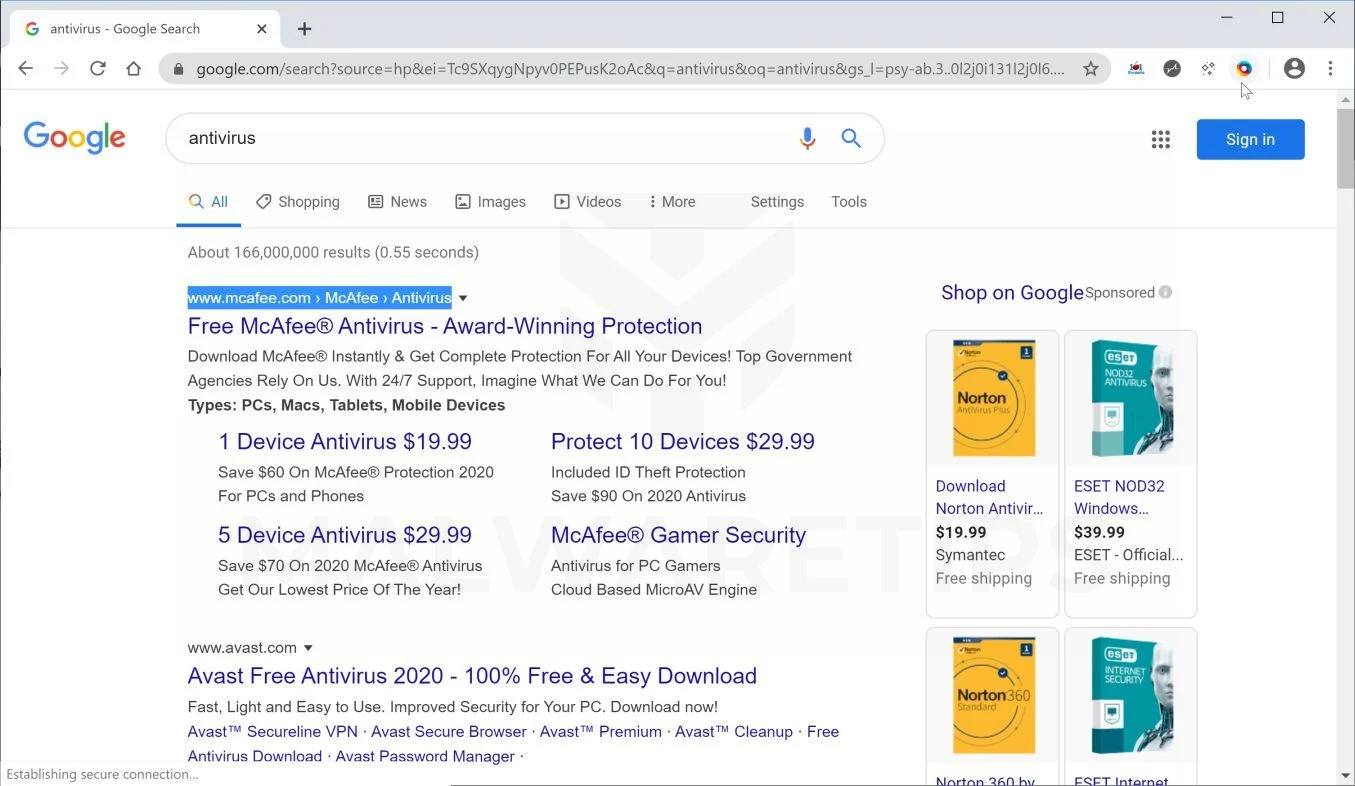Click the colorful circle extension icon
This screenshot has height=786, width=1355.
point(1244,68)
